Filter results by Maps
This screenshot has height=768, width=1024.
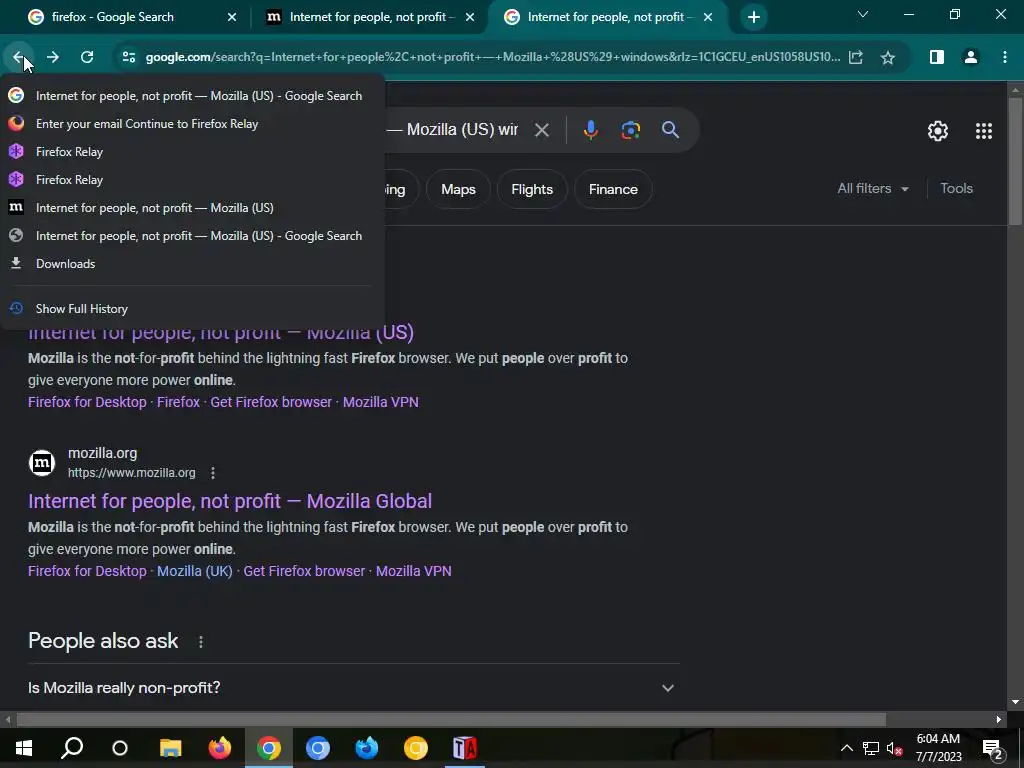pos(458,189)
